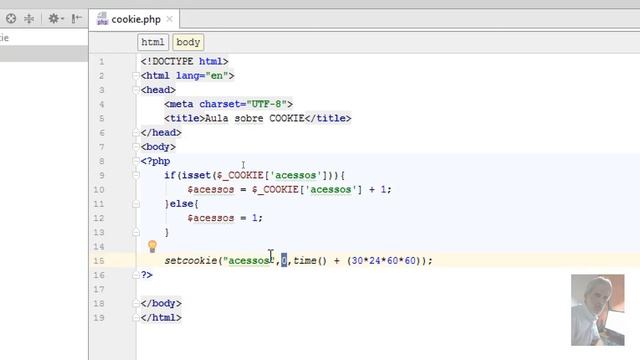Click the time() call on line 15
The width and height of the screenshot is (640, 360).
pyautogui.click(x=310, y=260)
